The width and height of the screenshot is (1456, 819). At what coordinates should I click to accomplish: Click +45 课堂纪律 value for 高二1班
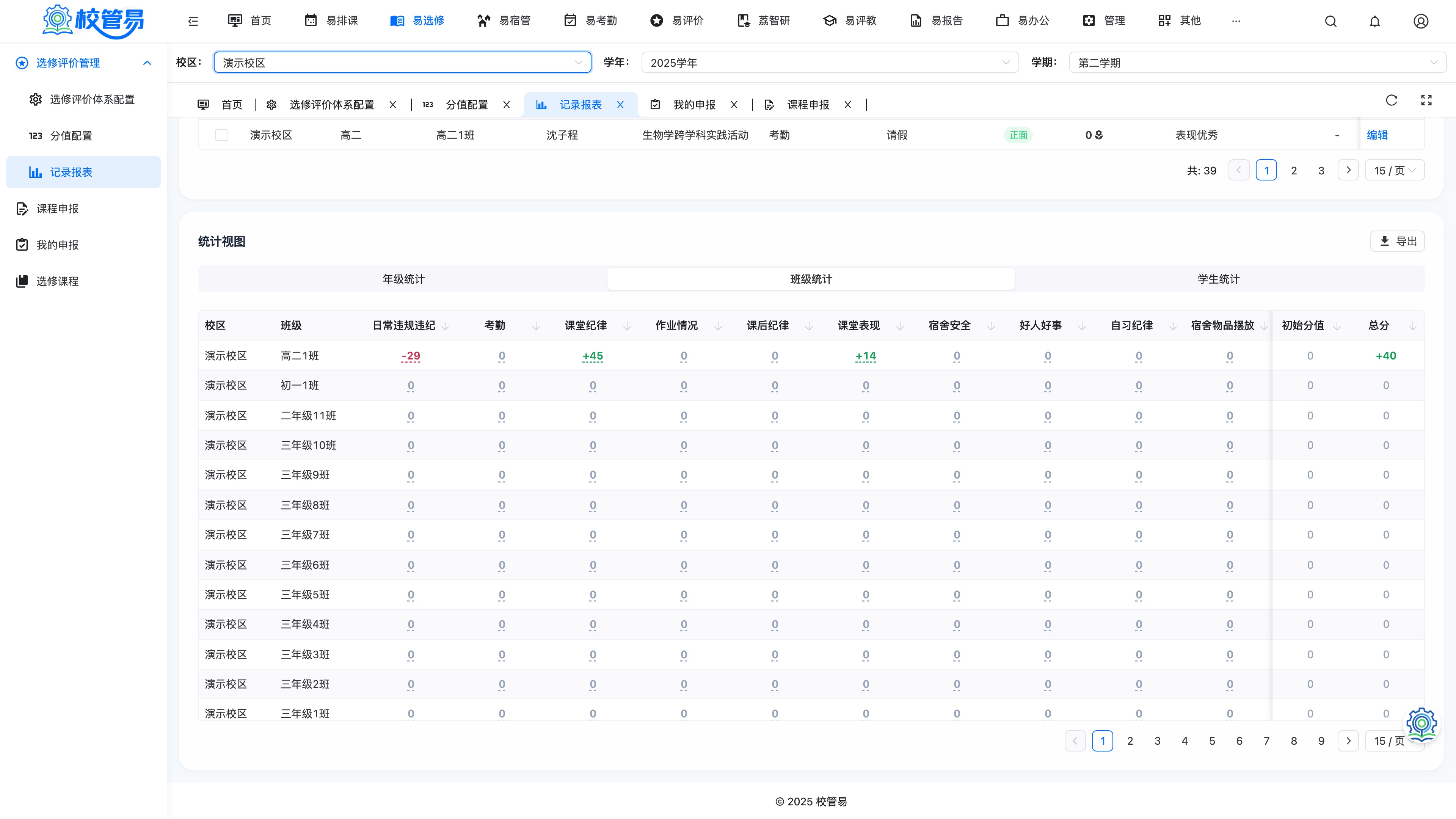593,356
